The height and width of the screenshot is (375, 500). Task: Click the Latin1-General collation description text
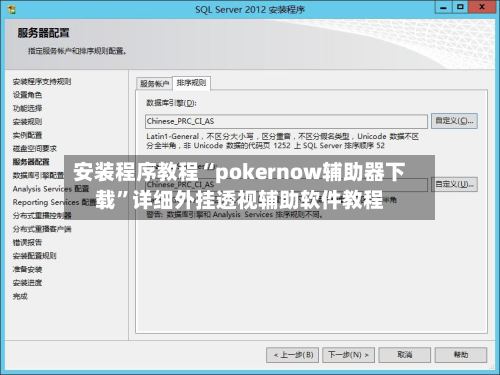click(282, 141)
